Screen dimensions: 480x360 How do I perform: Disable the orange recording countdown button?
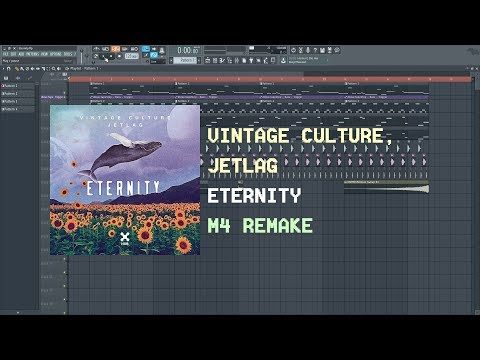[116, 49]
